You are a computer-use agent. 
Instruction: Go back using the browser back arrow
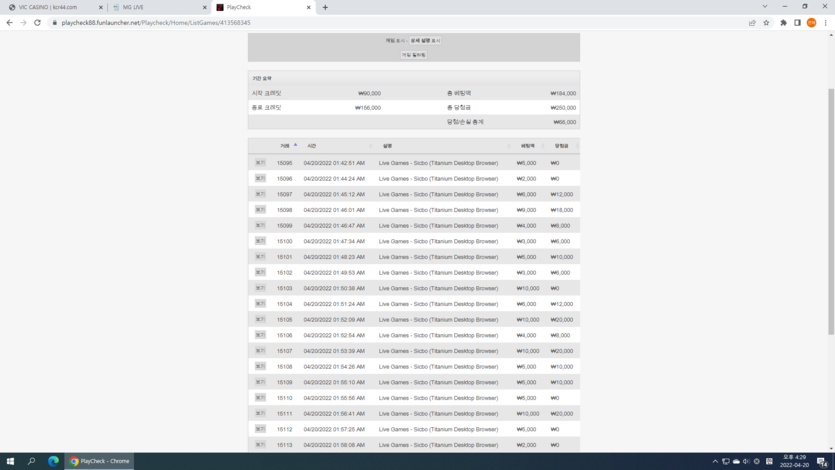[10, 23]
